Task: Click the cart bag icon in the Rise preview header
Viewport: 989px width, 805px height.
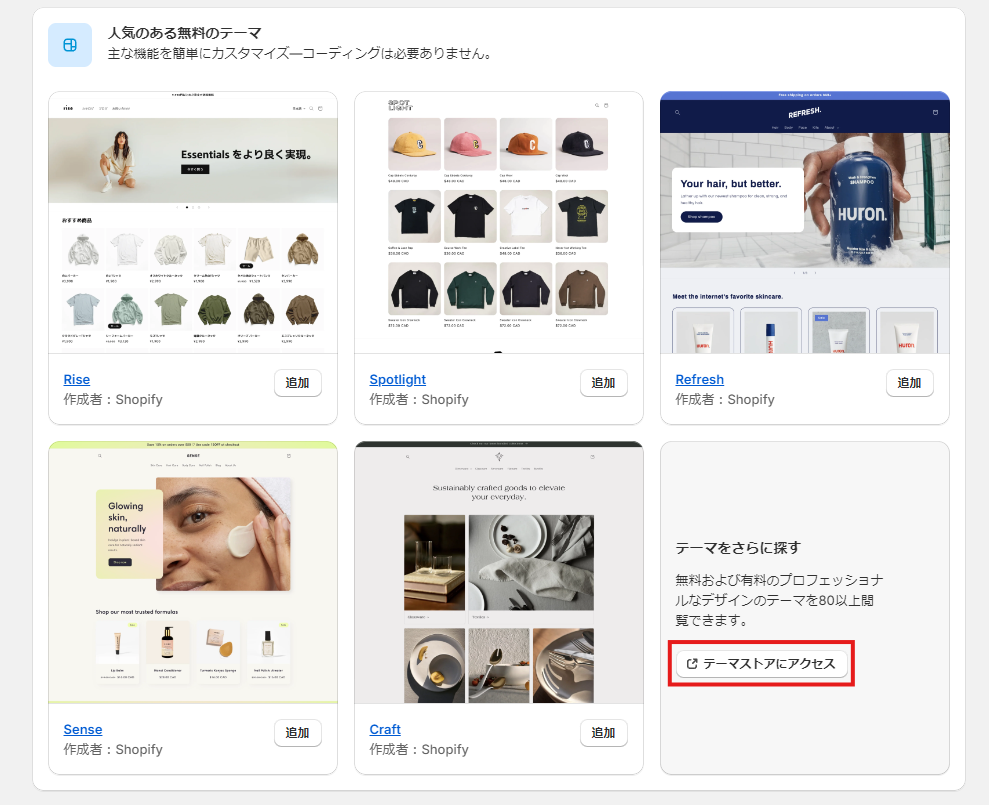Action: pyautogui.click(x=320, y=109)
